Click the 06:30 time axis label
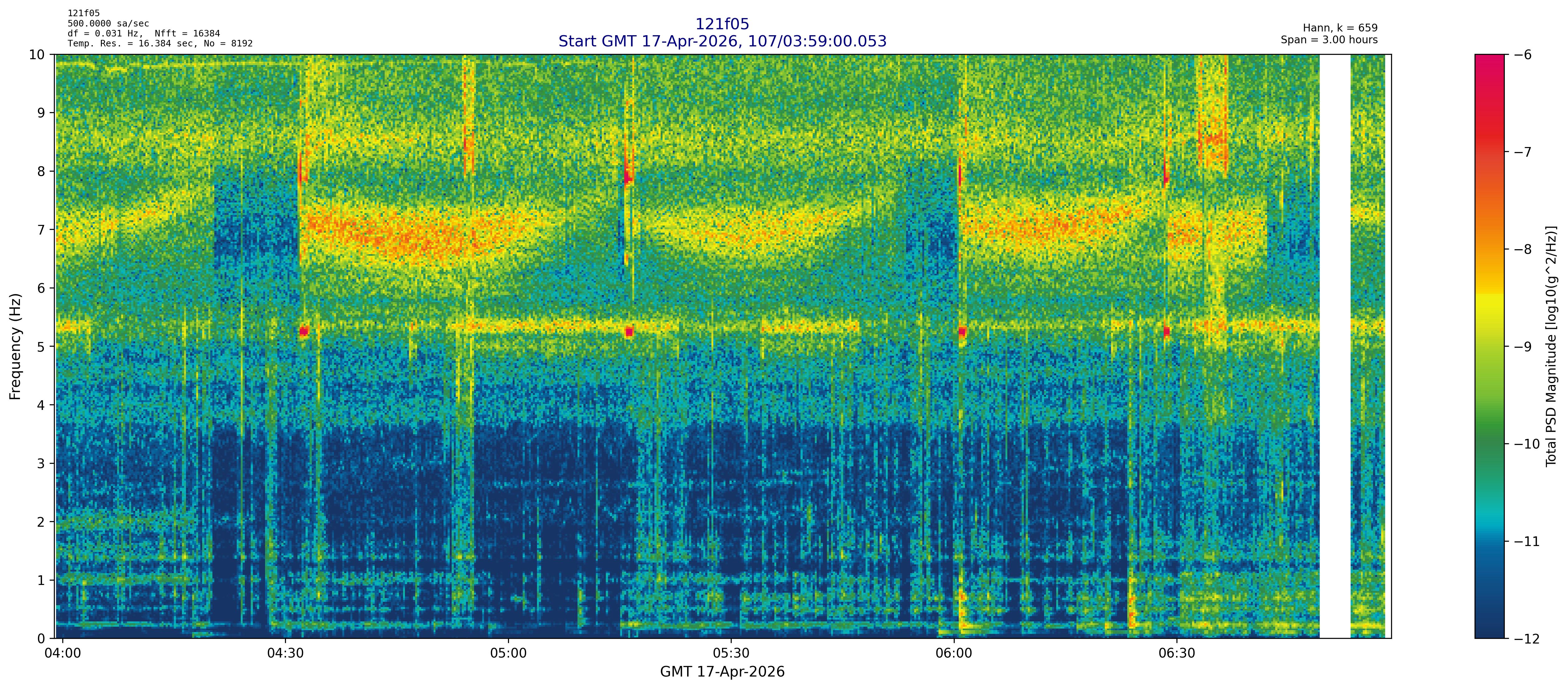 click(x=1176, y=654)
